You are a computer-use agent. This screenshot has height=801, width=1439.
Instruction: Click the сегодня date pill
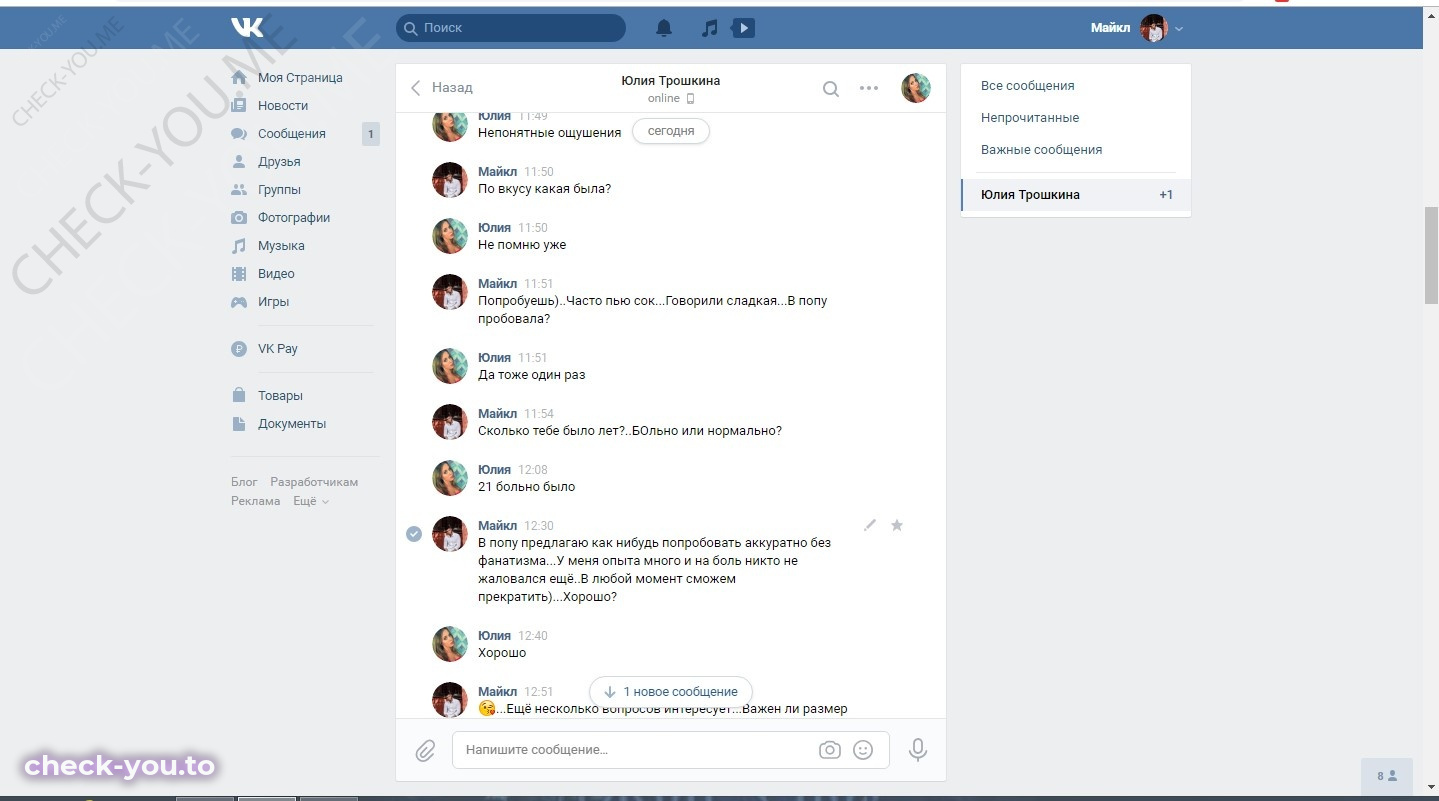click(671, 131)
